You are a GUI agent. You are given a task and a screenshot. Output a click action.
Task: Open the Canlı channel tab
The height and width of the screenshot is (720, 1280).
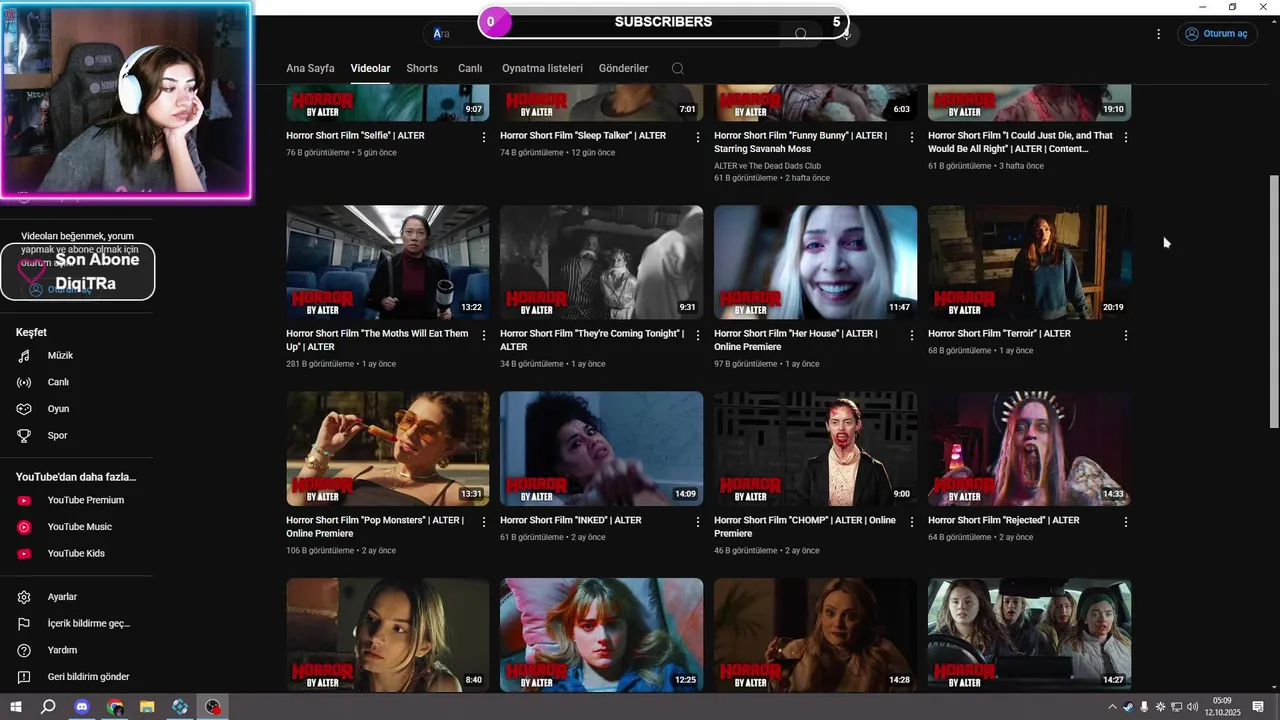470,68
